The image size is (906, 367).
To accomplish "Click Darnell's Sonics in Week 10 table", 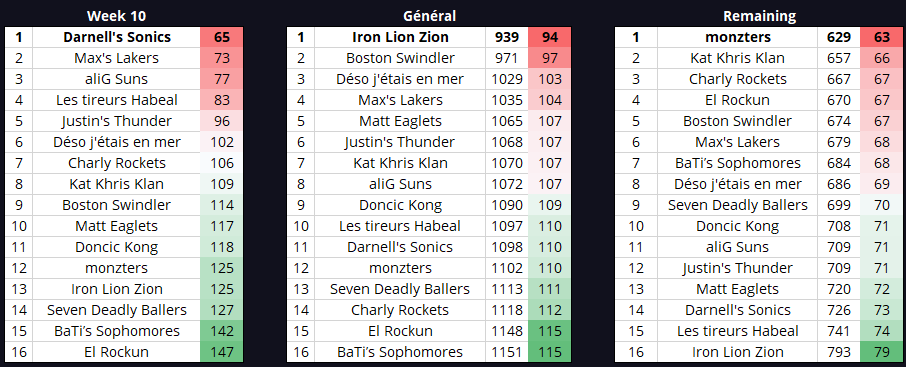I will click(117, 37).
